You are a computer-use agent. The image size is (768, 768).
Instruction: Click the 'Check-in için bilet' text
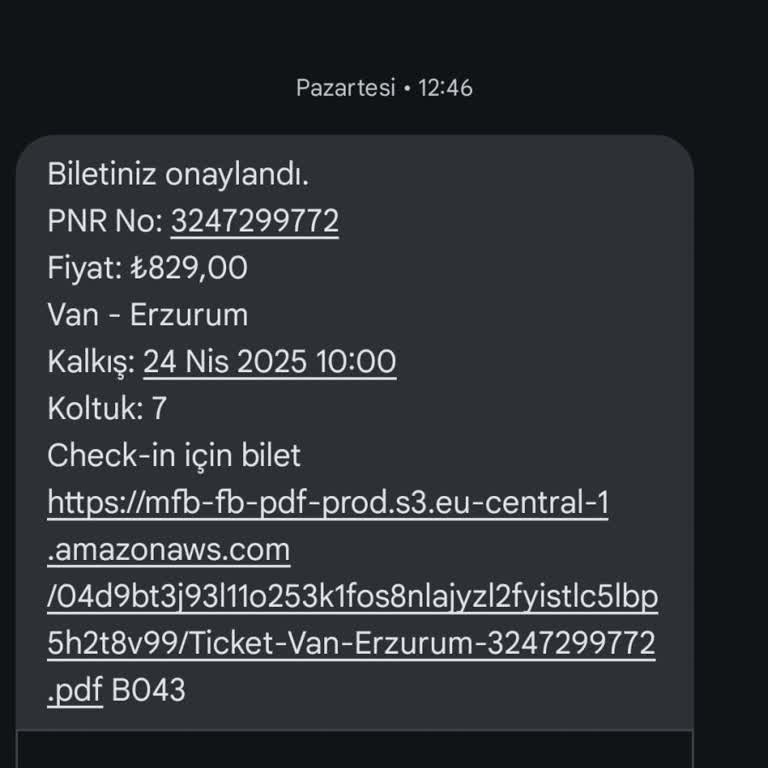pos(174,456)
